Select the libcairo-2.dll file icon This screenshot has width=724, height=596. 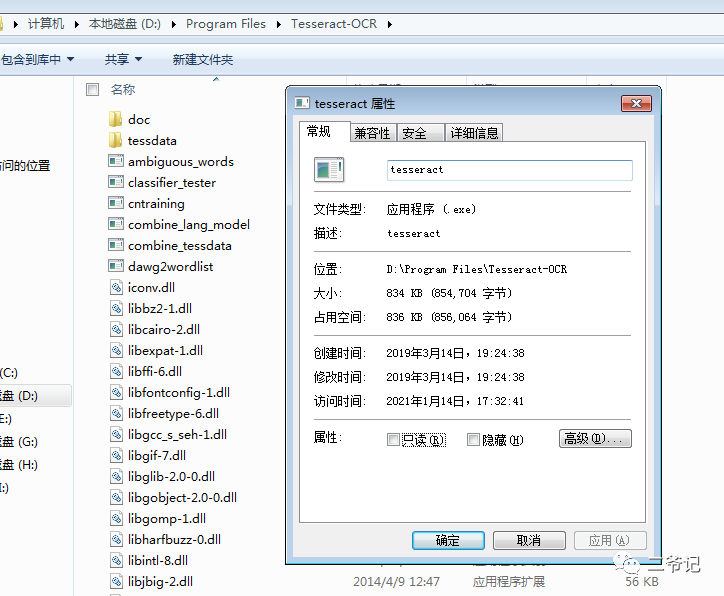pos(116,329)
